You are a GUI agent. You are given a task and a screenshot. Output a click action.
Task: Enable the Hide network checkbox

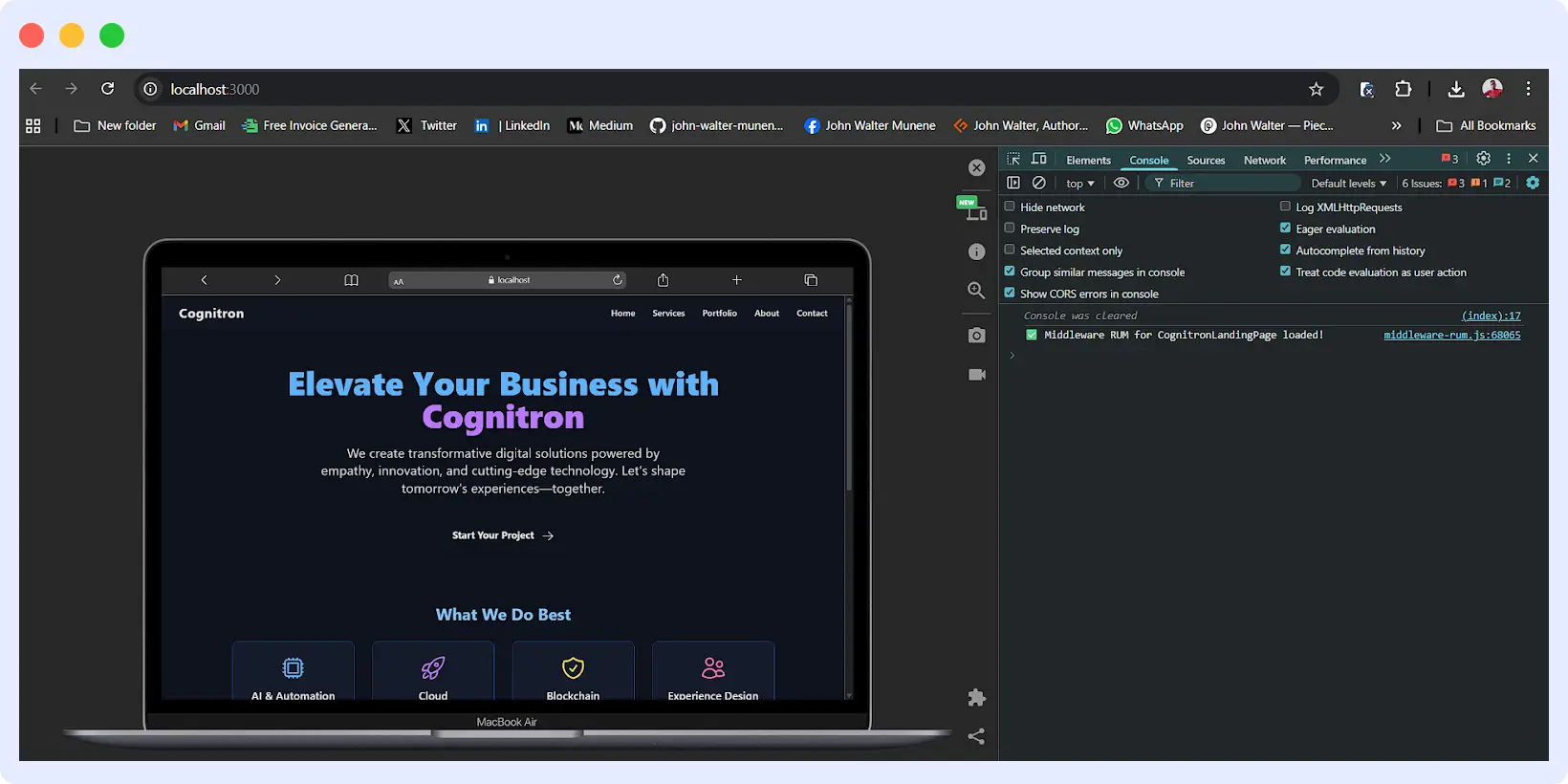click(x=1010, y=207)
